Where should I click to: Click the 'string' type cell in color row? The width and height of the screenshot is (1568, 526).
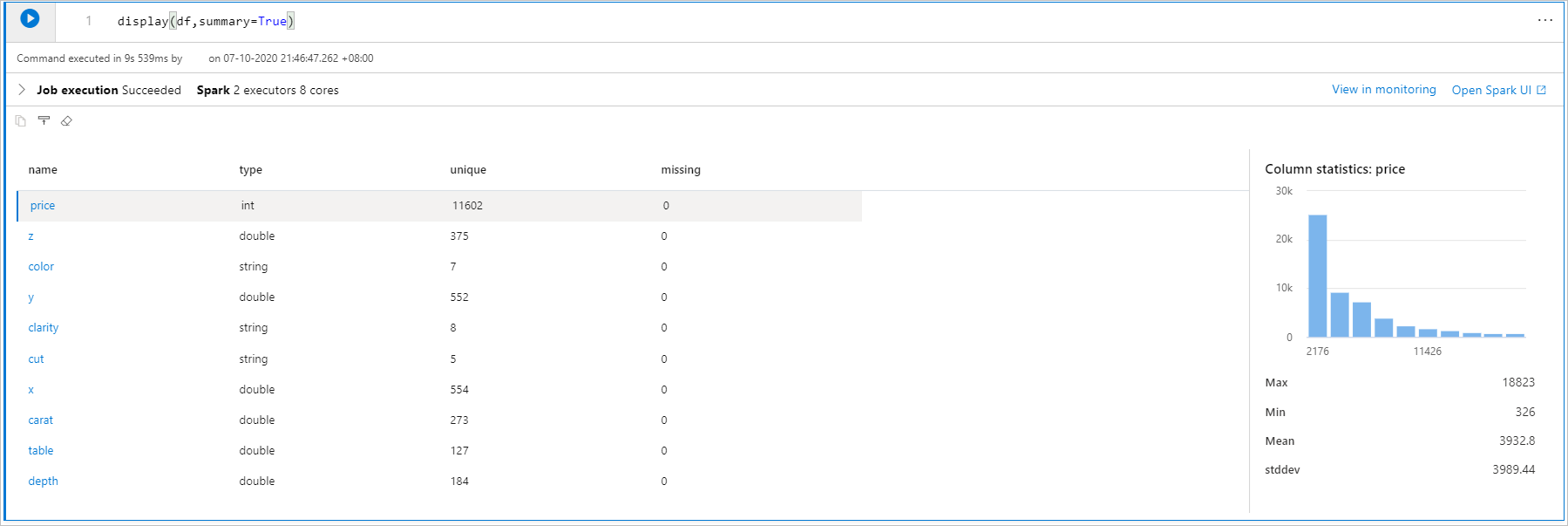coord(254,267)
